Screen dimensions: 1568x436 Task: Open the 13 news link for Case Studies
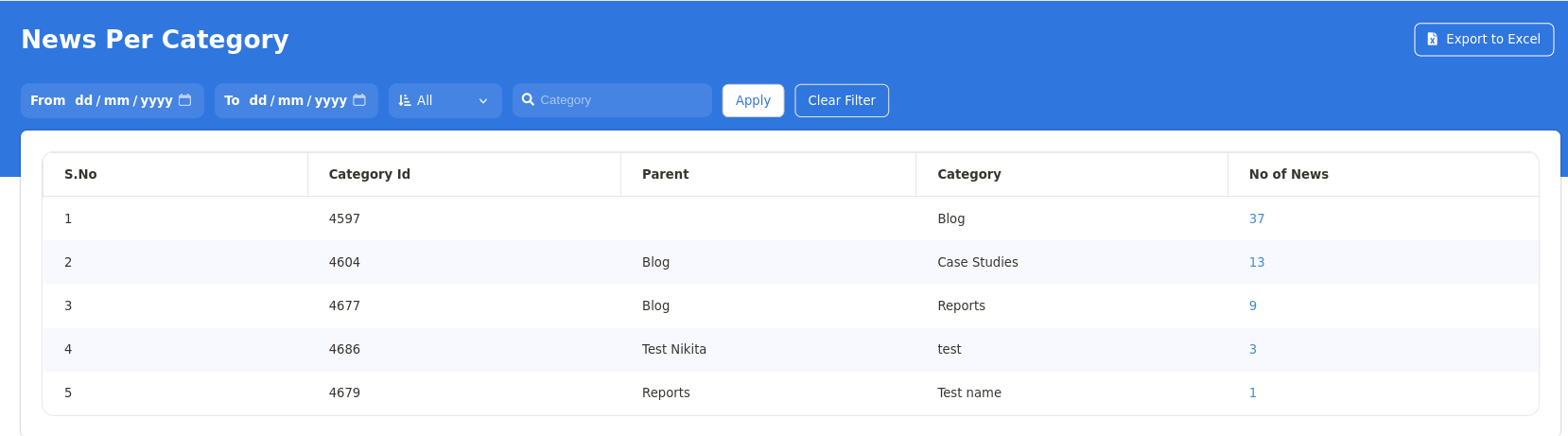[x=1256, y=262]
